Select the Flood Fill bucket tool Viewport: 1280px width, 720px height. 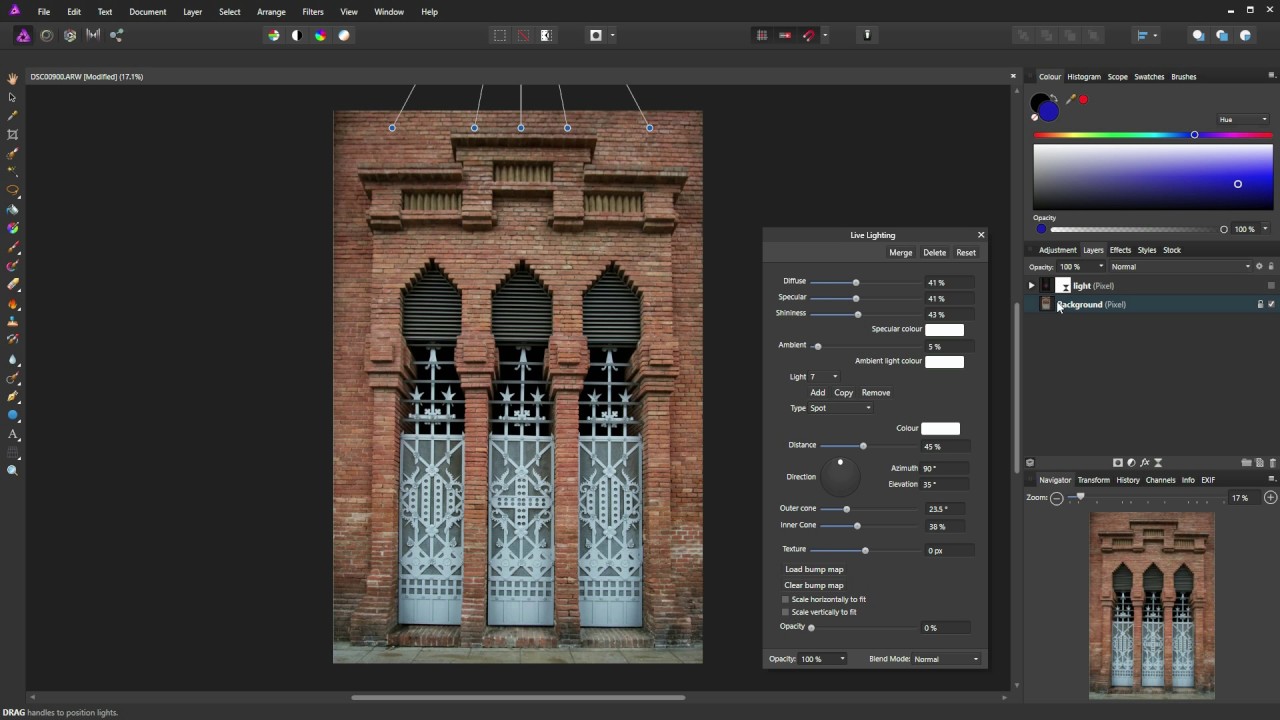click(x=12, y=209)
